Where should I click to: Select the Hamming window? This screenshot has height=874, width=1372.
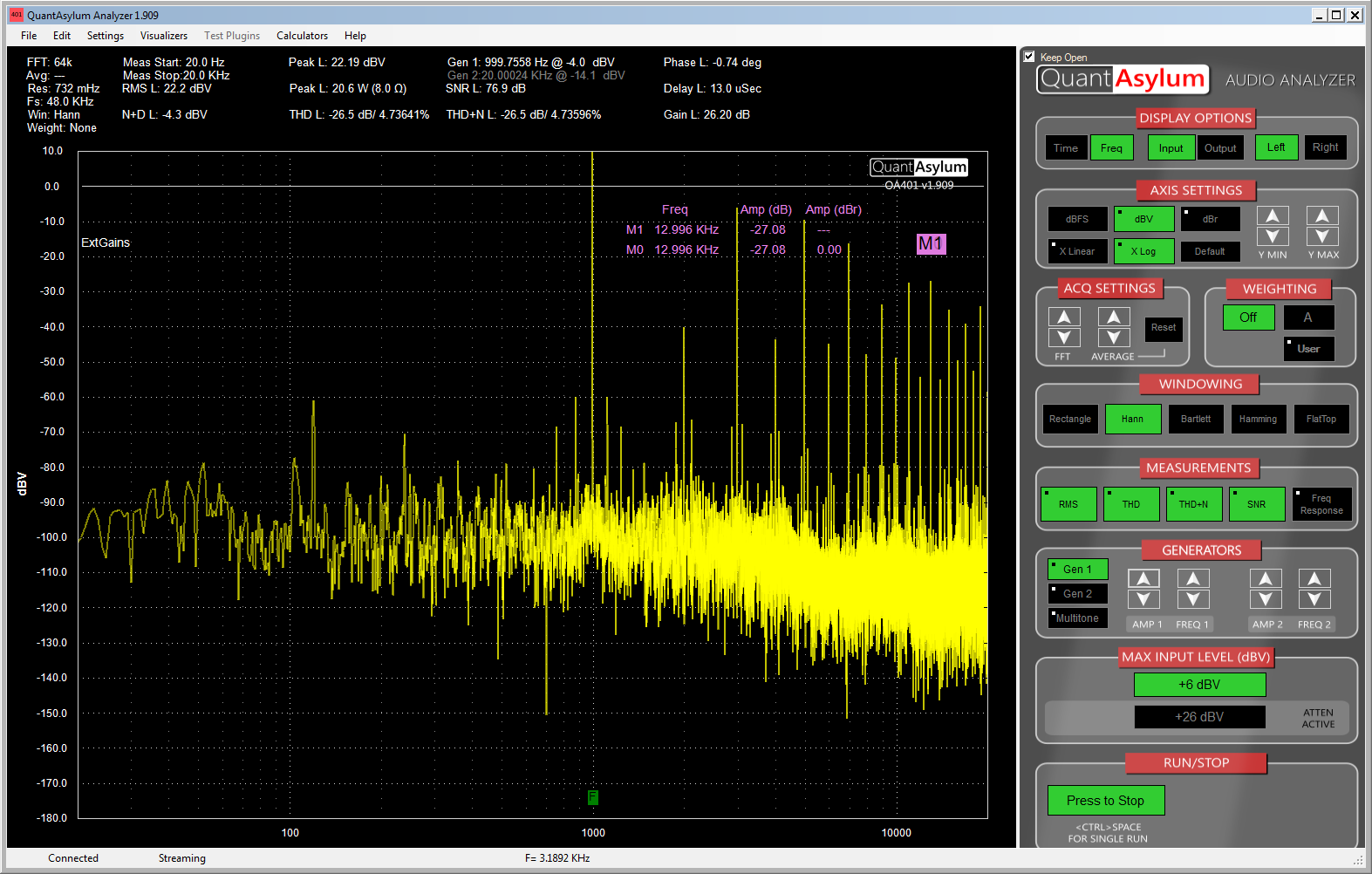coord(1259,420)
